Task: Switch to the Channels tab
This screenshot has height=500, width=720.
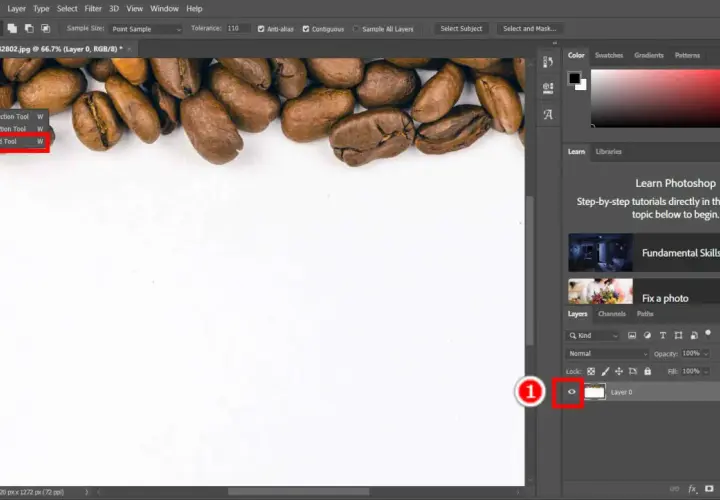Action: (612, 314)
